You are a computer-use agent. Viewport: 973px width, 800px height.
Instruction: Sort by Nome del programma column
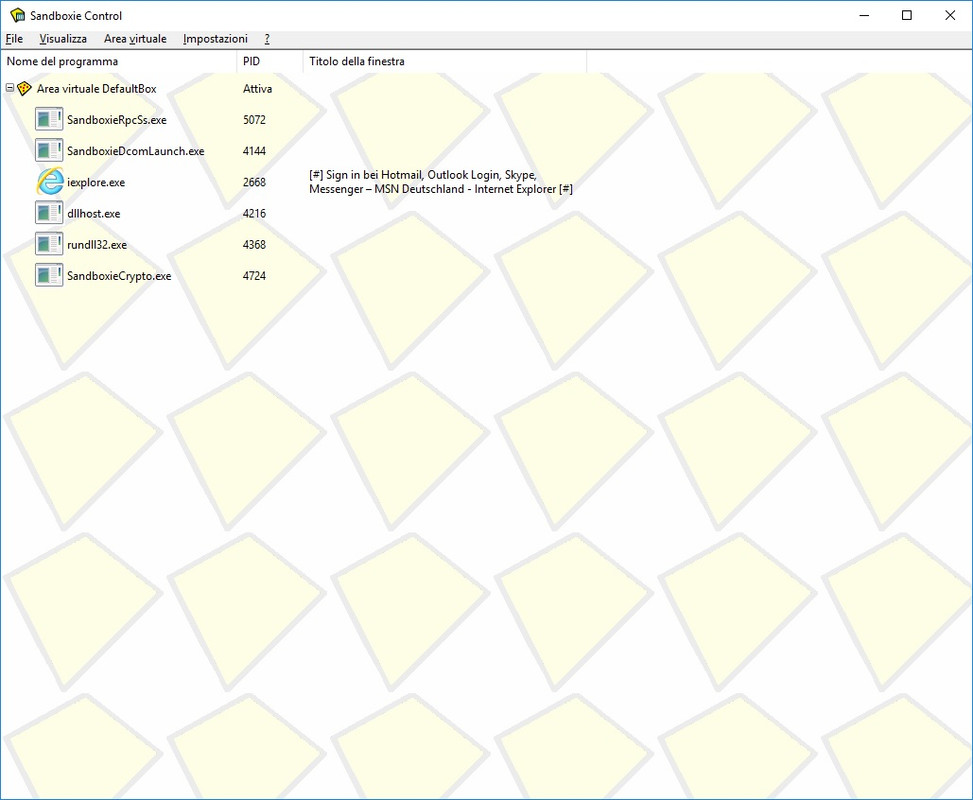coord(119,61)
